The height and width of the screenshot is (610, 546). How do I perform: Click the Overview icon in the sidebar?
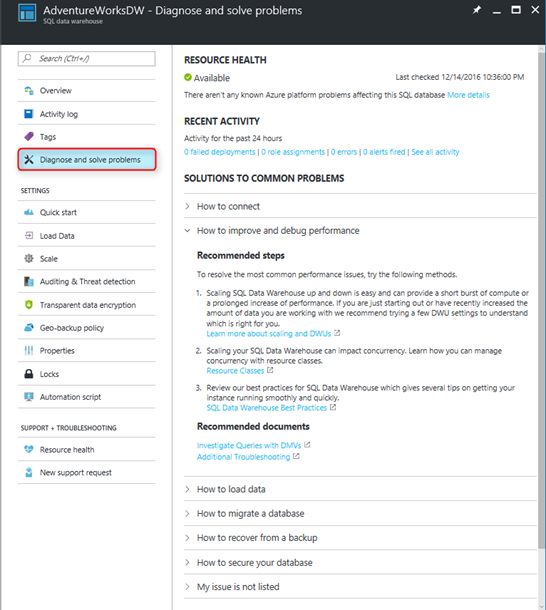pos(29,91)
